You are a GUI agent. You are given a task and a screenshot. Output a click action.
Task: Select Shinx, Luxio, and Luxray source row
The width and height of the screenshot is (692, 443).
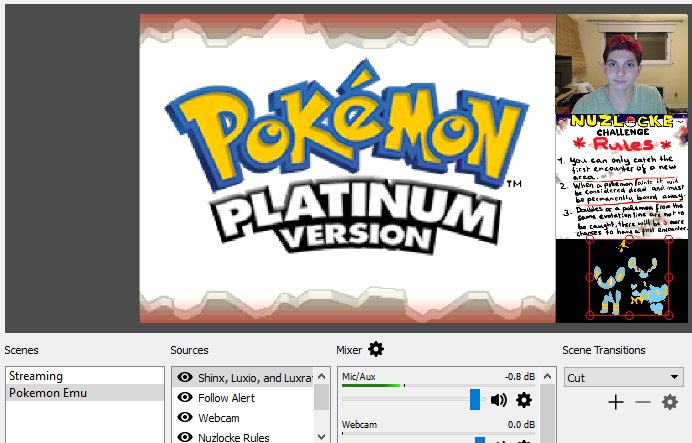click(243, 378)
